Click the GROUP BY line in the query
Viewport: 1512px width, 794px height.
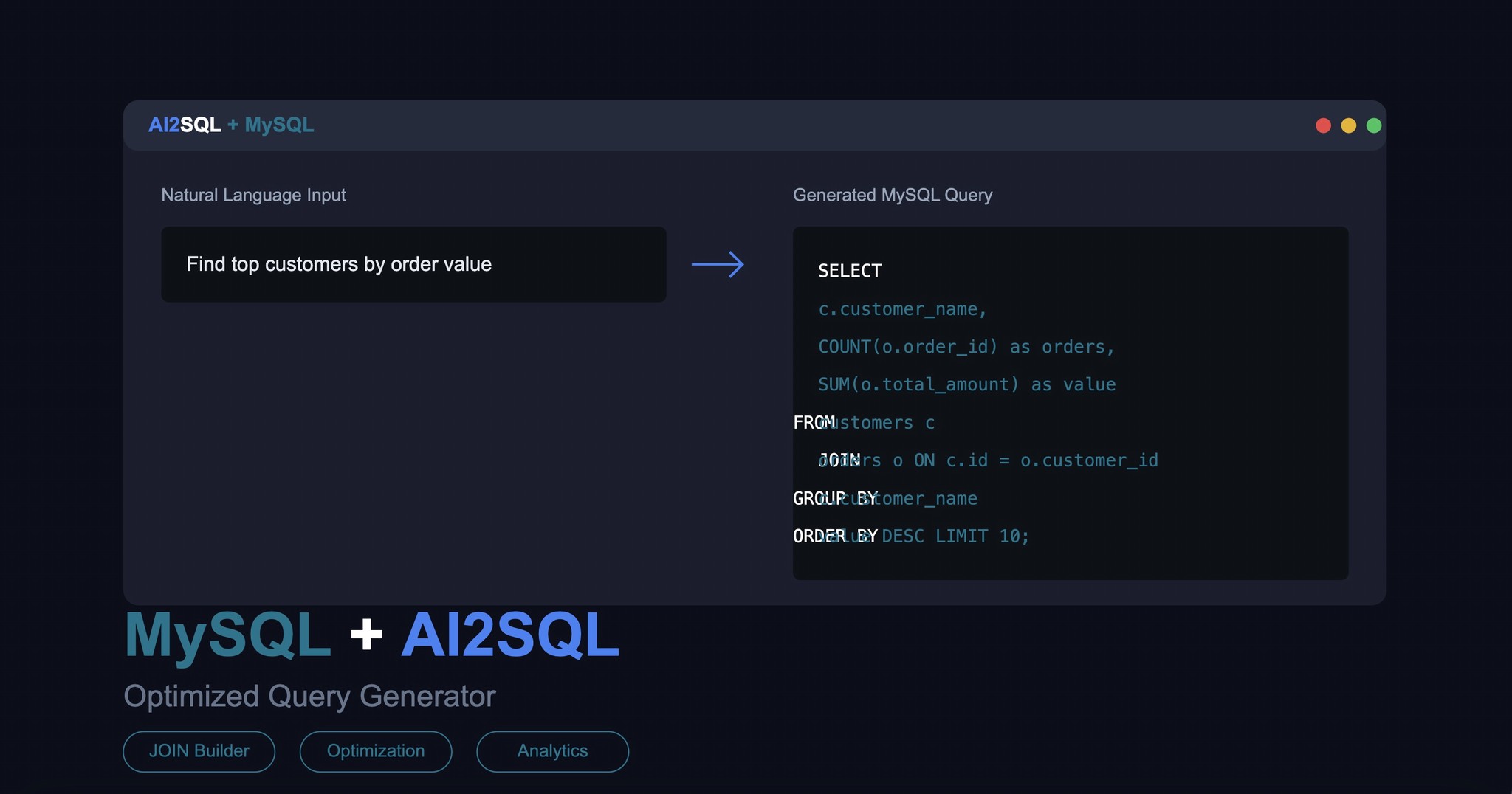pos(835,498)
